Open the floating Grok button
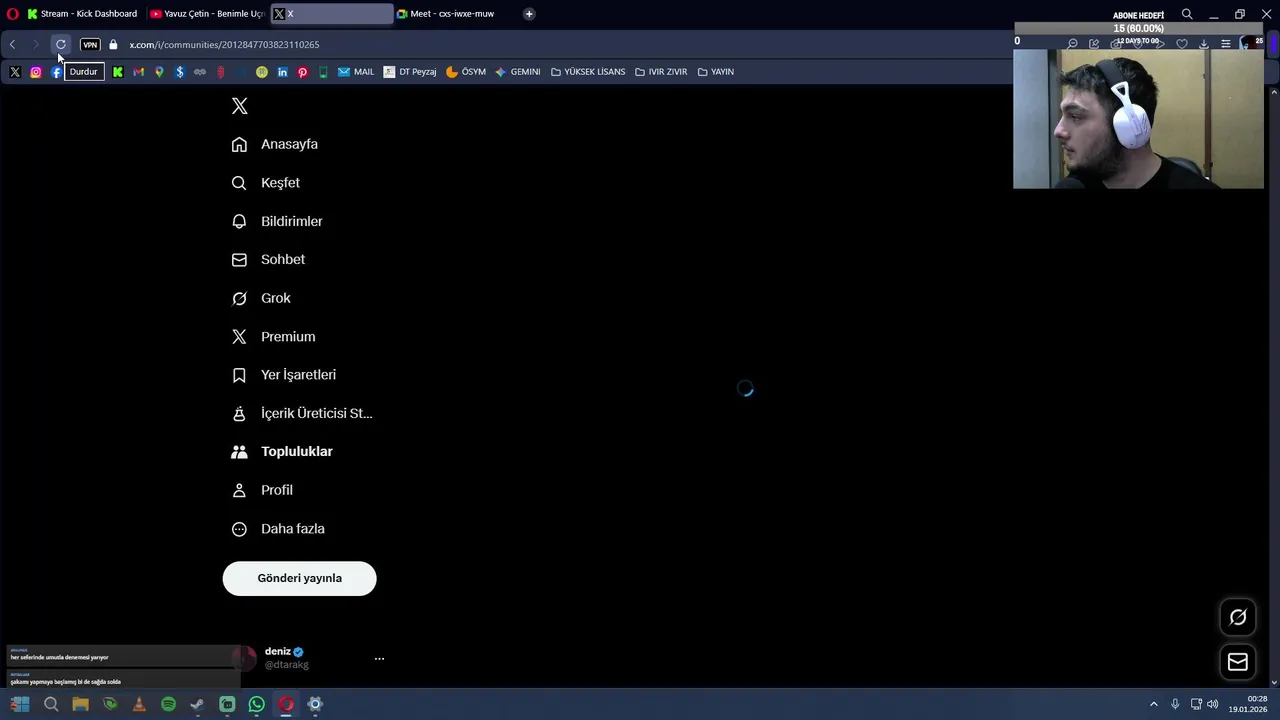 1238,617
